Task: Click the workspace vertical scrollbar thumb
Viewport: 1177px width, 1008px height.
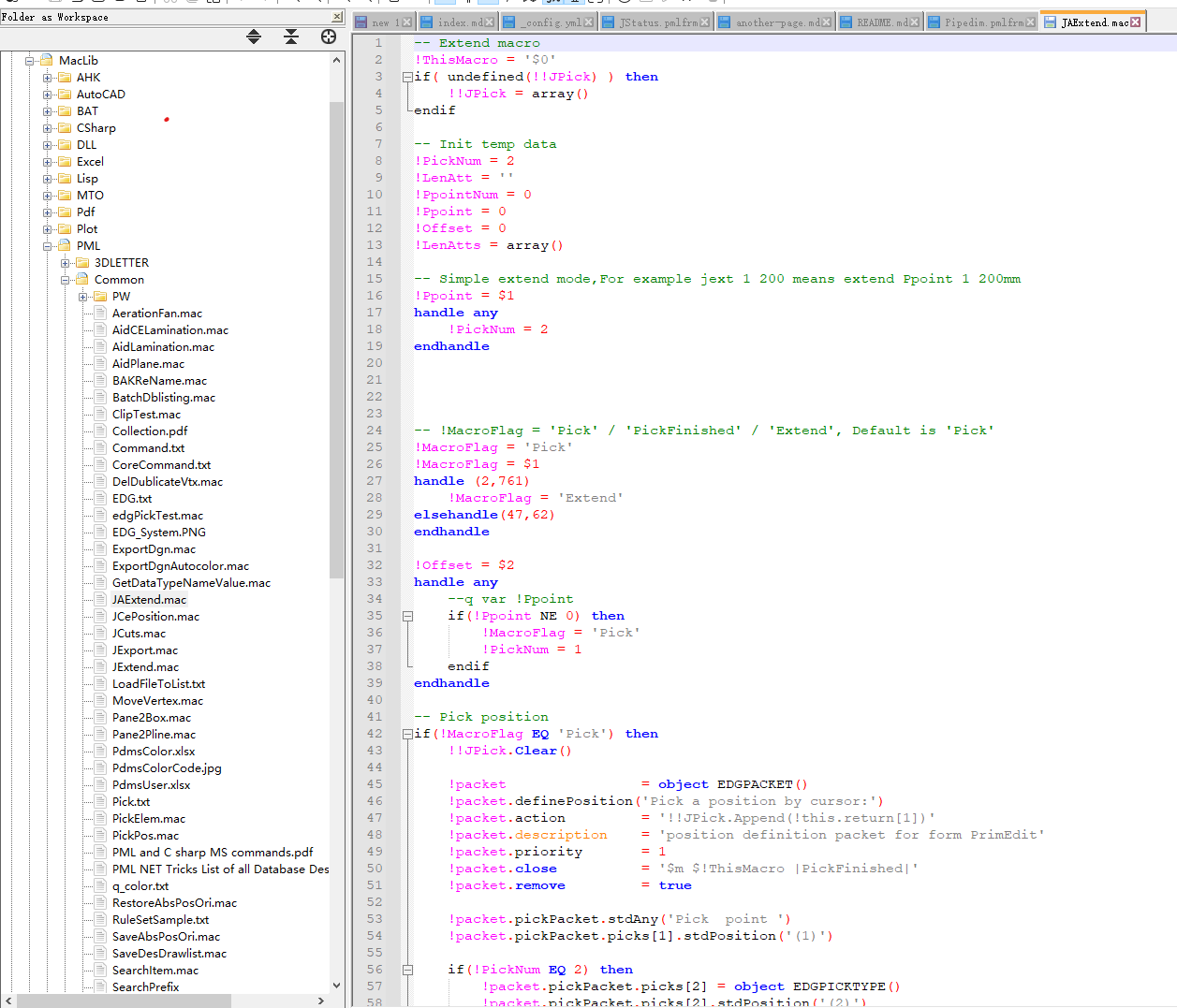Action: pyautogui.click(x=336, y=339)
